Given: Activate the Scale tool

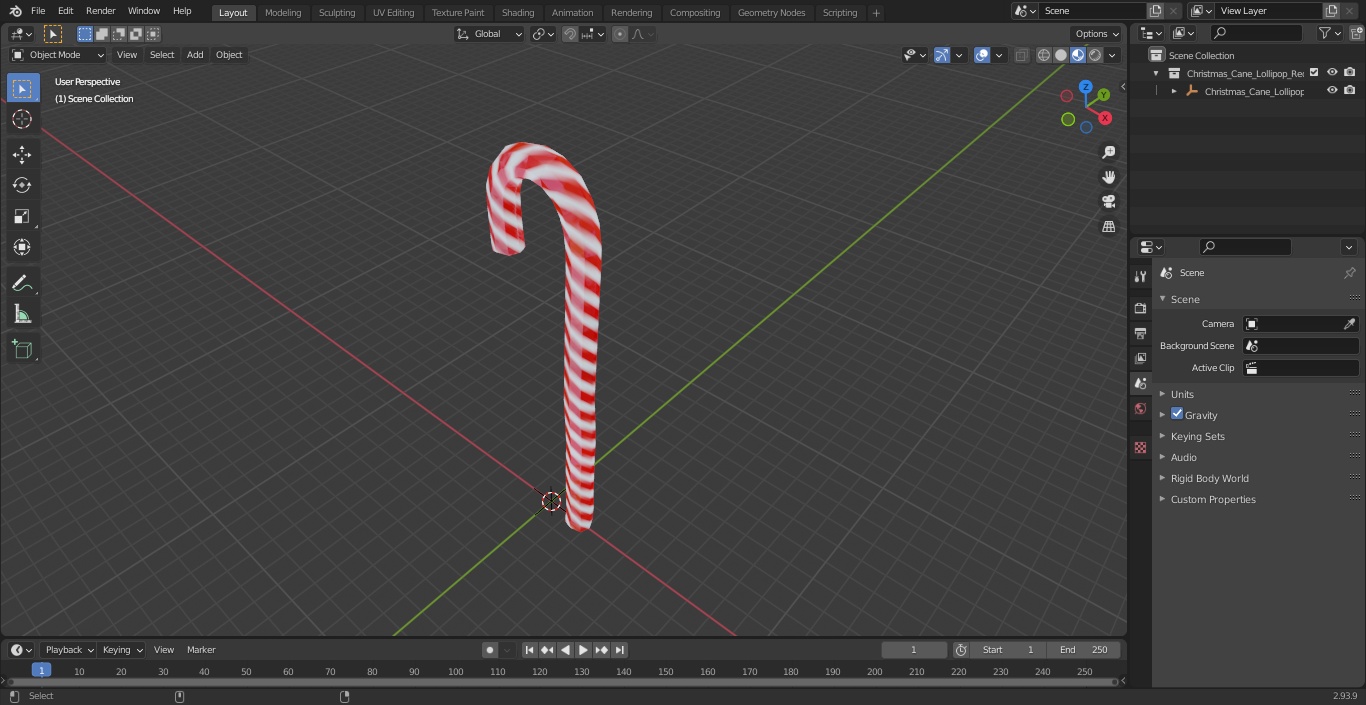Looking at the screenshot, I should tap(22, 216).
